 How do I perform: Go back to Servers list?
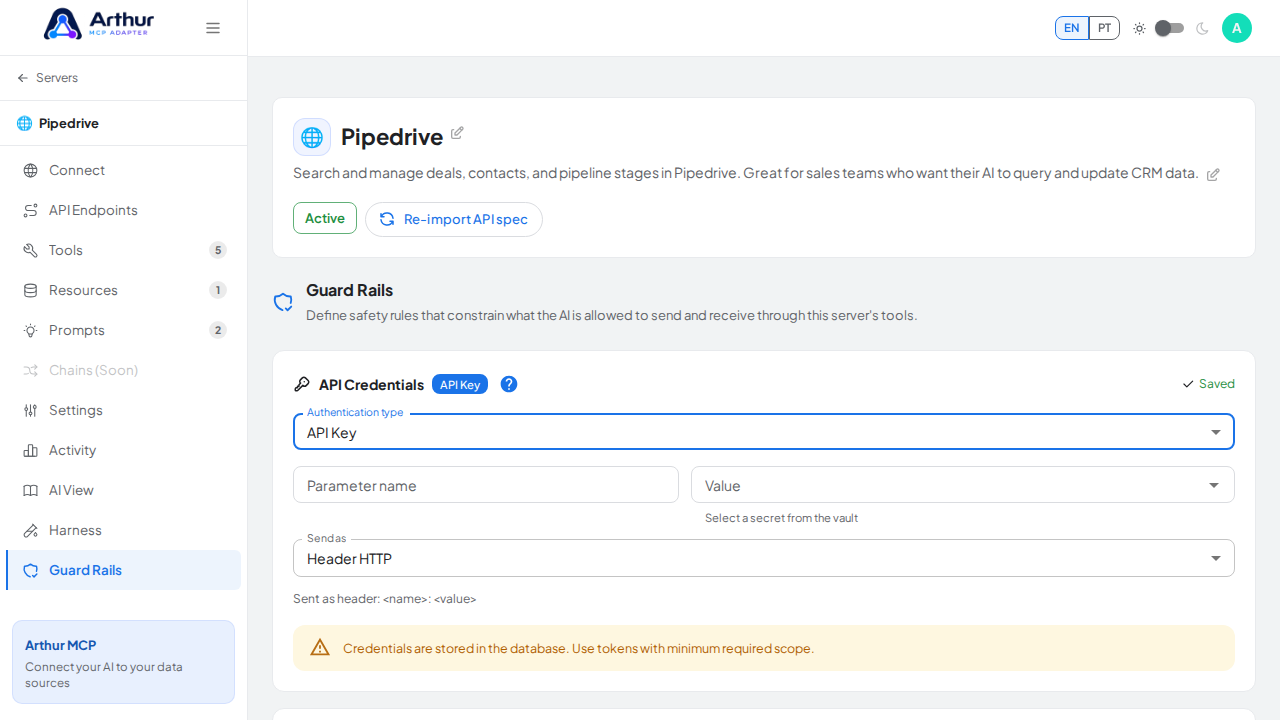point(47,78)
